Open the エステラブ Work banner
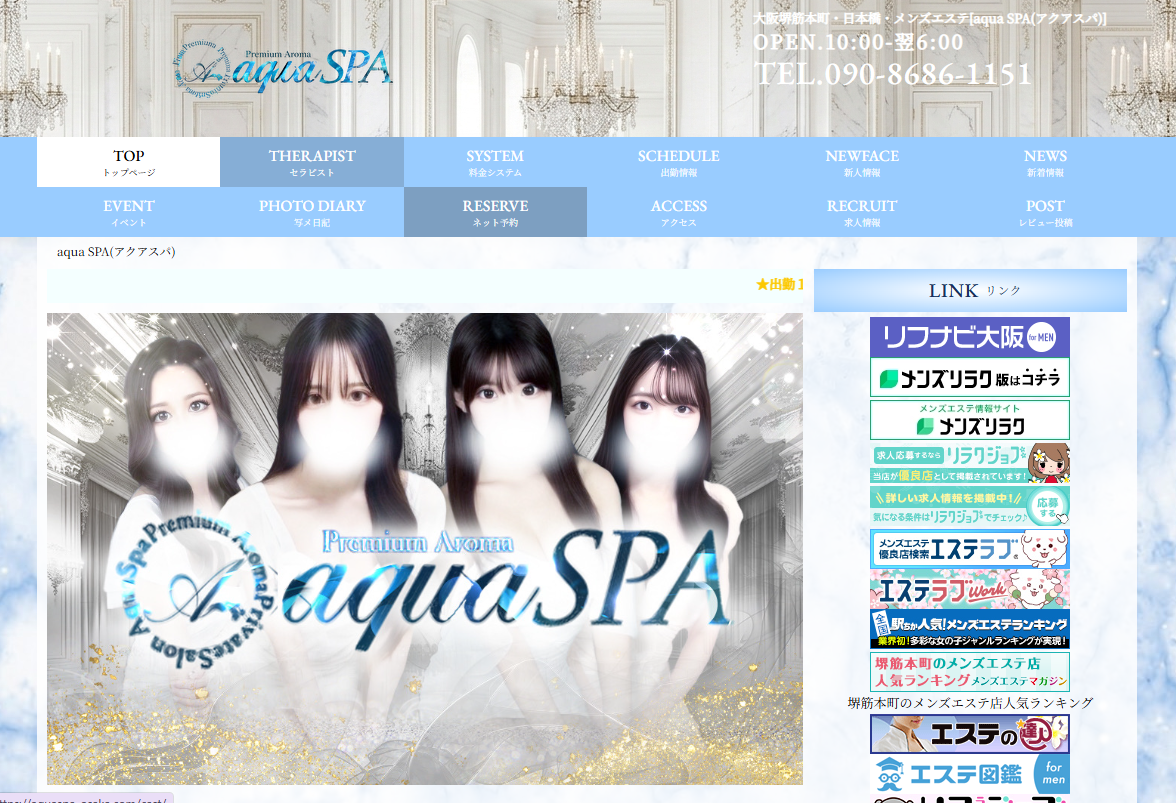This screenshot has width=1176, height=803. (970, 589)
